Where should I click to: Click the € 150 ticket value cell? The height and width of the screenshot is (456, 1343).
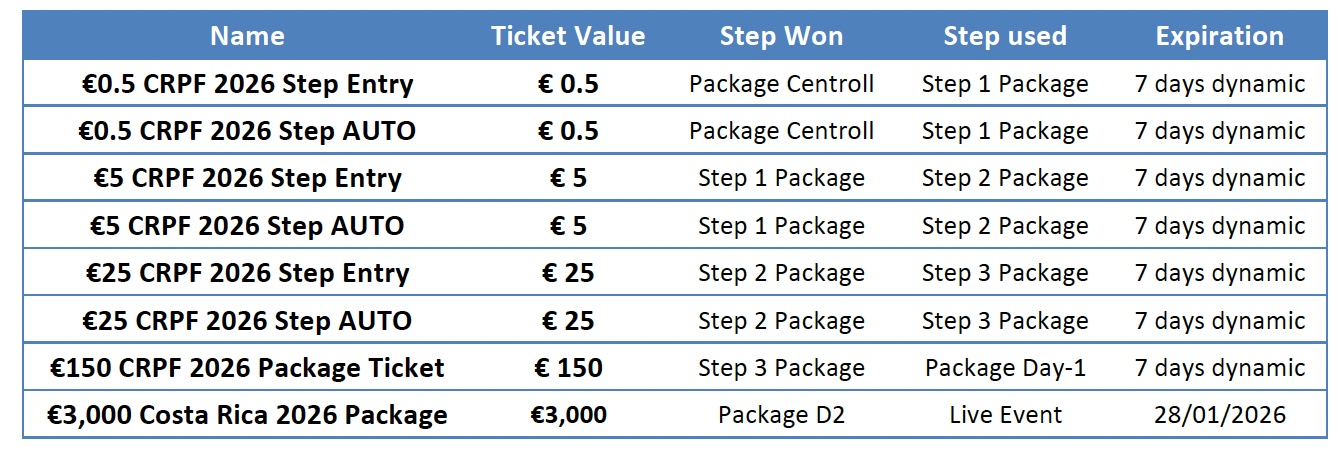point(567,368)
